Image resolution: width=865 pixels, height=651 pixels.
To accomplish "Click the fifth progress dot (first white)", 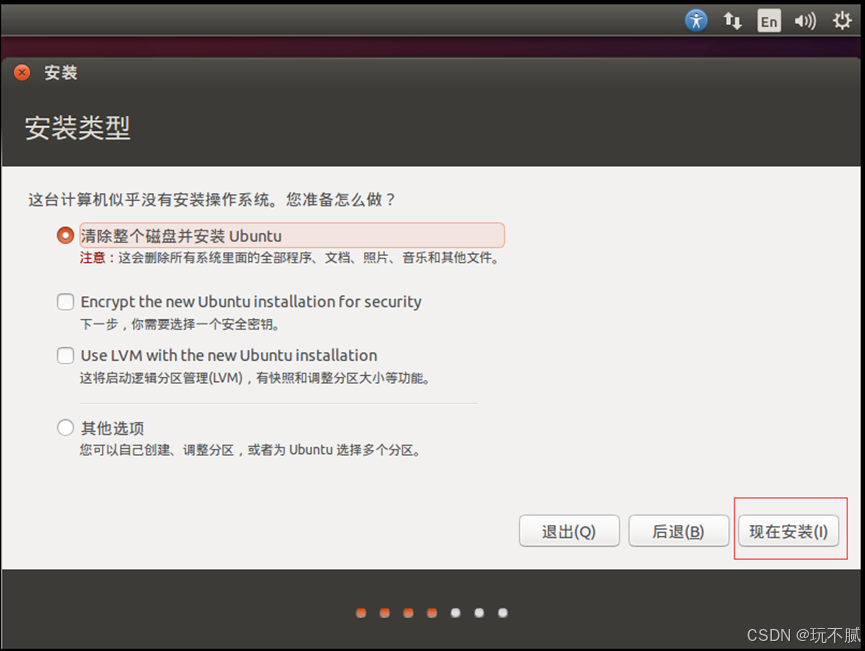I will pyautogui.click(x=455, y=613).
